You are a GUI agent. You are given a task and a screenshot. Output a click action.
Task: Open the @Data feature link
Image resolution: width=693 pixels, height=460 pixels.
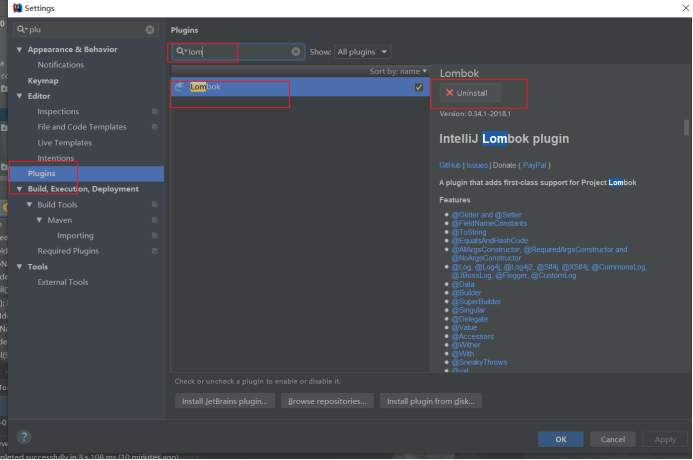click(463, 285)
